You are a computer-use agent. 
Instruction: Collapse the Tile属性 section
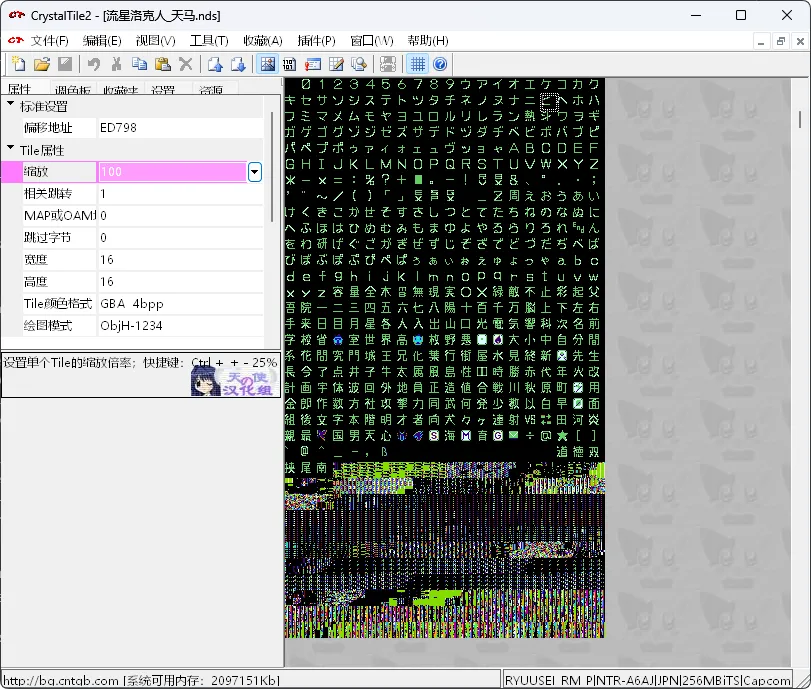click(10, 150)
